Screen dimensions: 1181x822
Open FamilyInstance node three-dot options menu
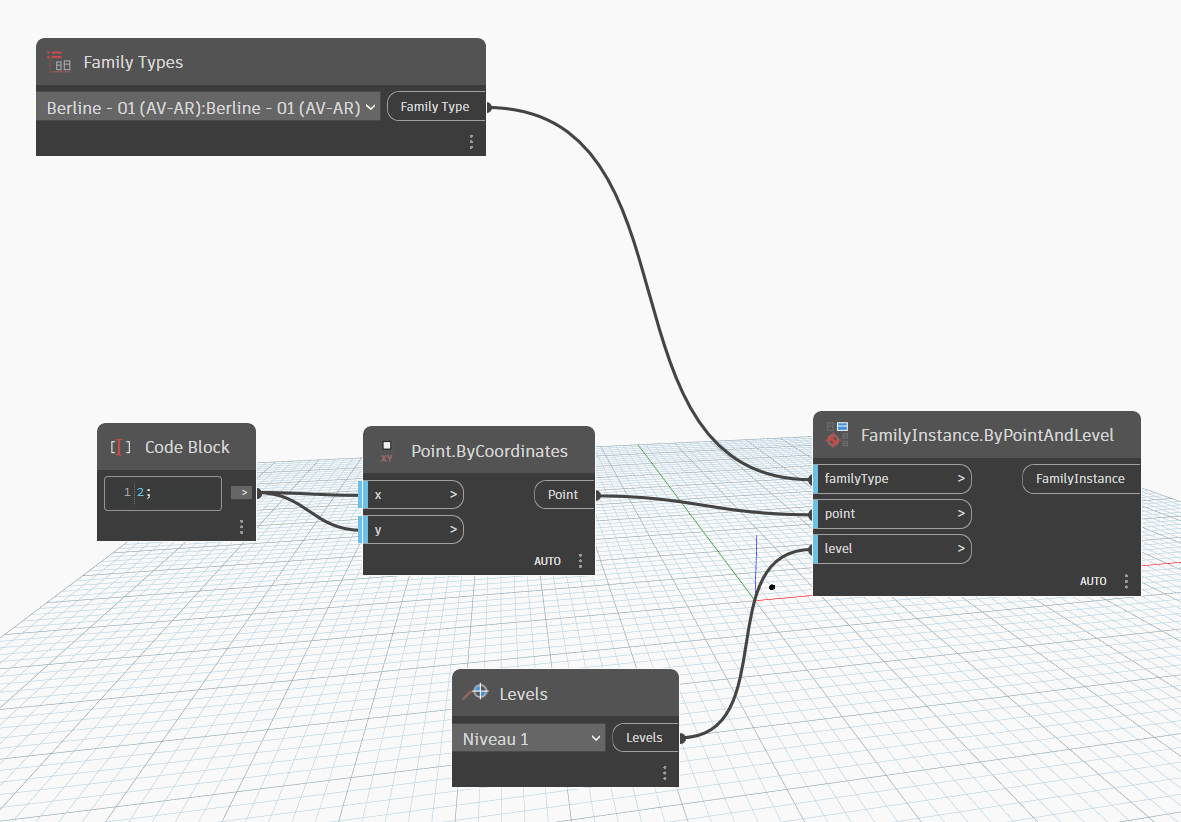click(x=1126, y=581)
